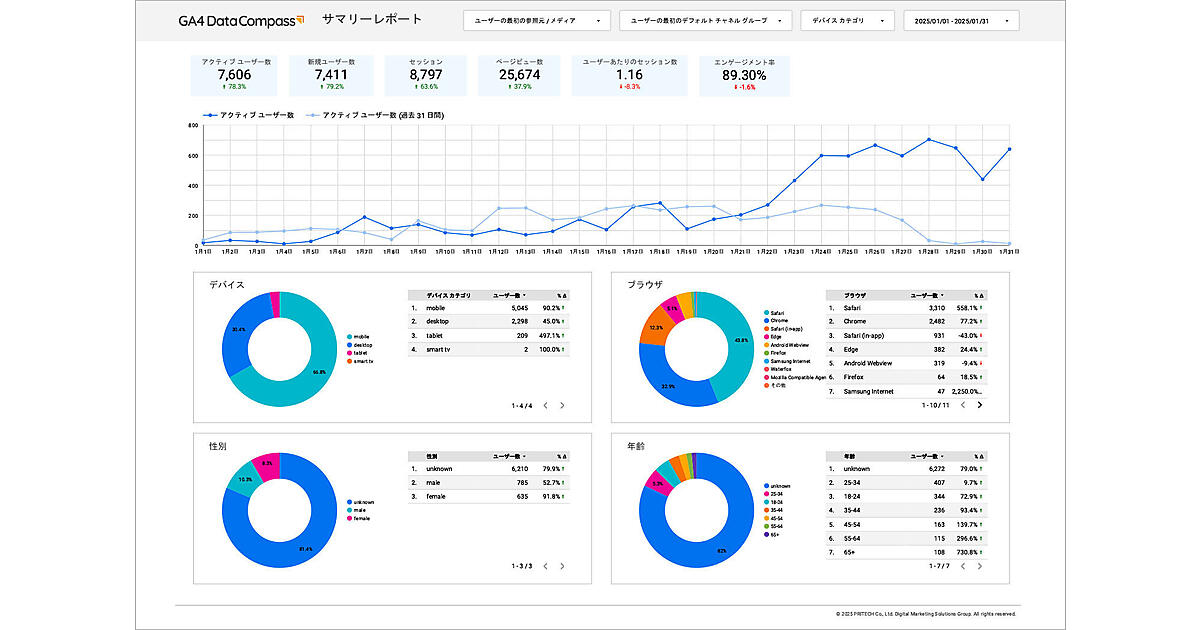Click next page arrow in 性別 table
Image resolution: width=1200 pixels, height=630 pixels.
point(562,566)
